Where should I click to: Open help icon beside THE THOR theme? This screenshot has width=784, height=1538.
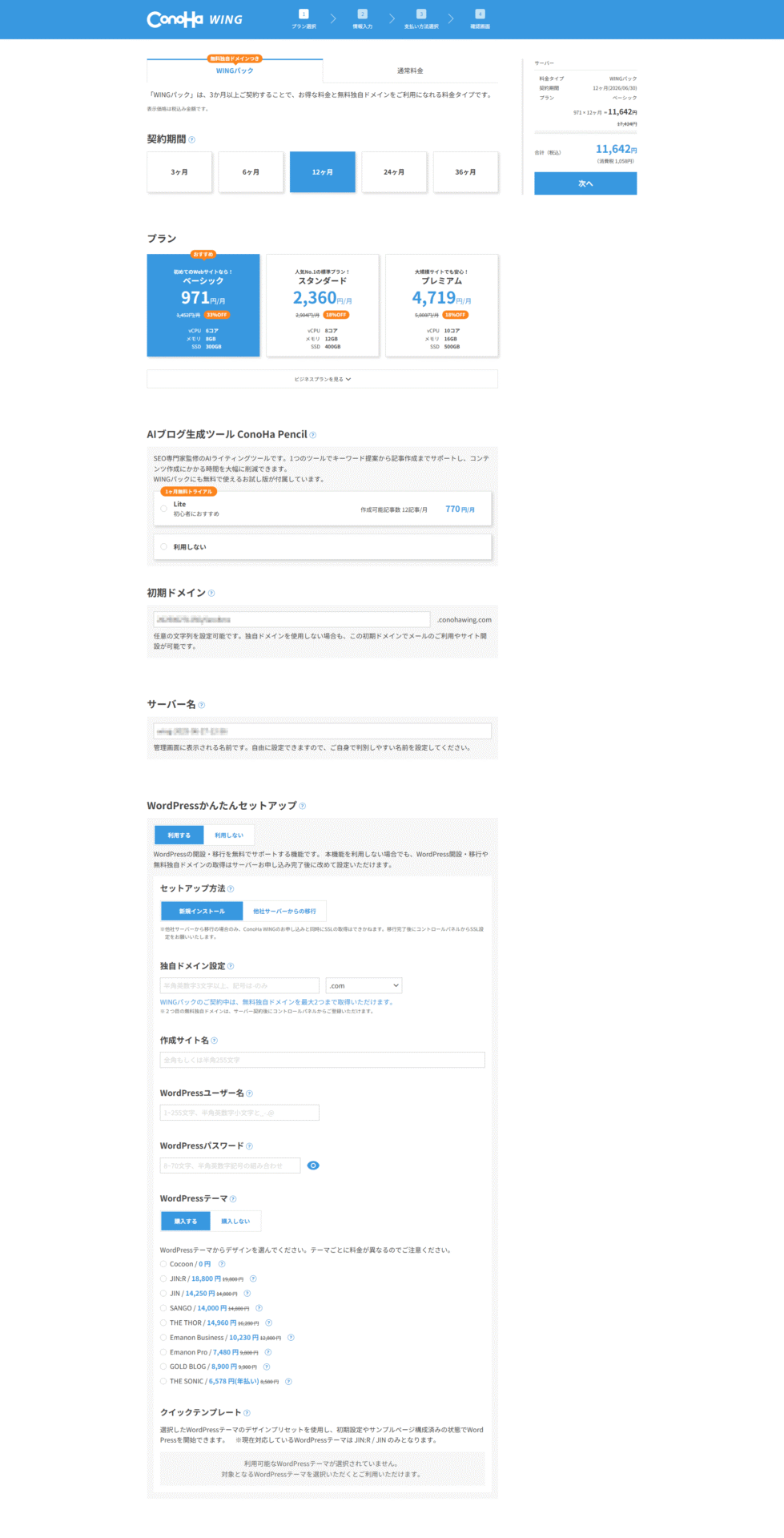click(268, 1323)
